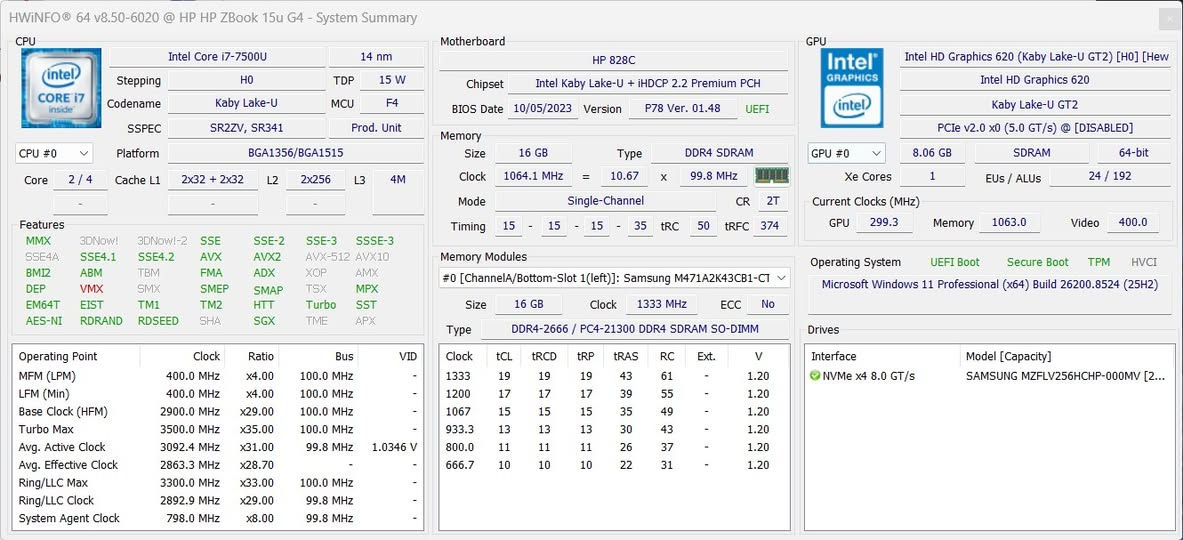This screenshot has width=1183, height=540.
Task: Click the SGX feature flag
Action: click(264, 321)
